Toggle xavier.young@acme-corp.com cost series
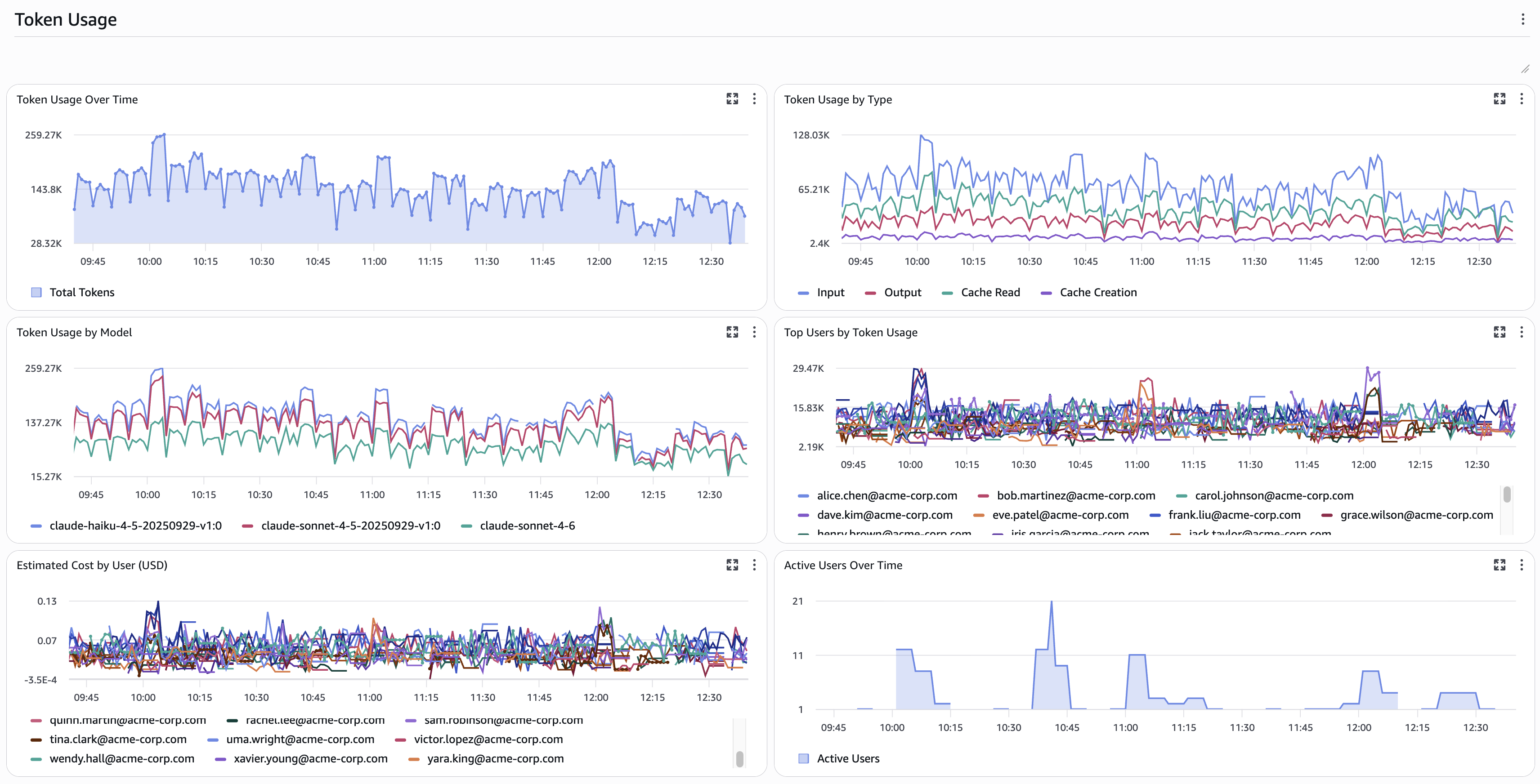1540x784 pixels. tap(301, 758)
